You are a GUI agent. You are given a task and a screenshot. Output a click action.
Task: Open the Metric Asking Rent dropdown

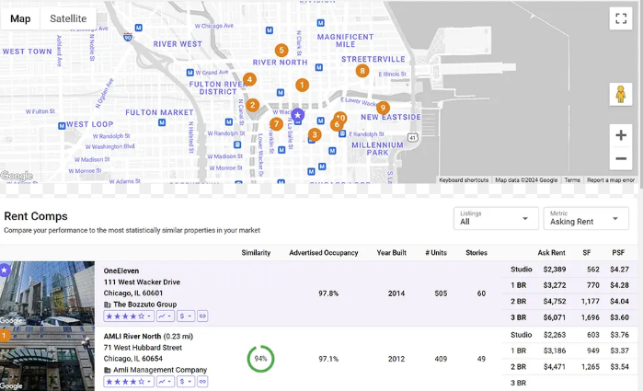(586, 218)
